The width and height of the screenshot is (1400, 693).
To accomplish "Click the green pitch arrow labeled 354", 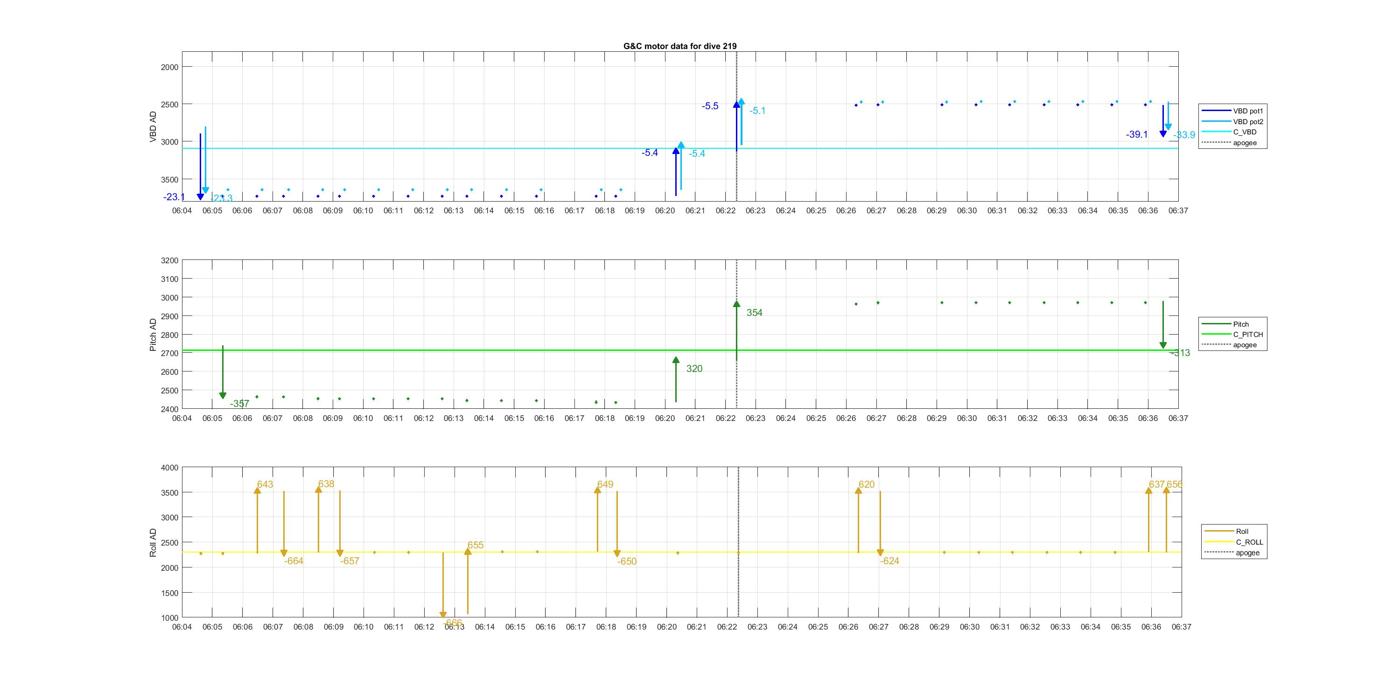I will click(737, 330).
